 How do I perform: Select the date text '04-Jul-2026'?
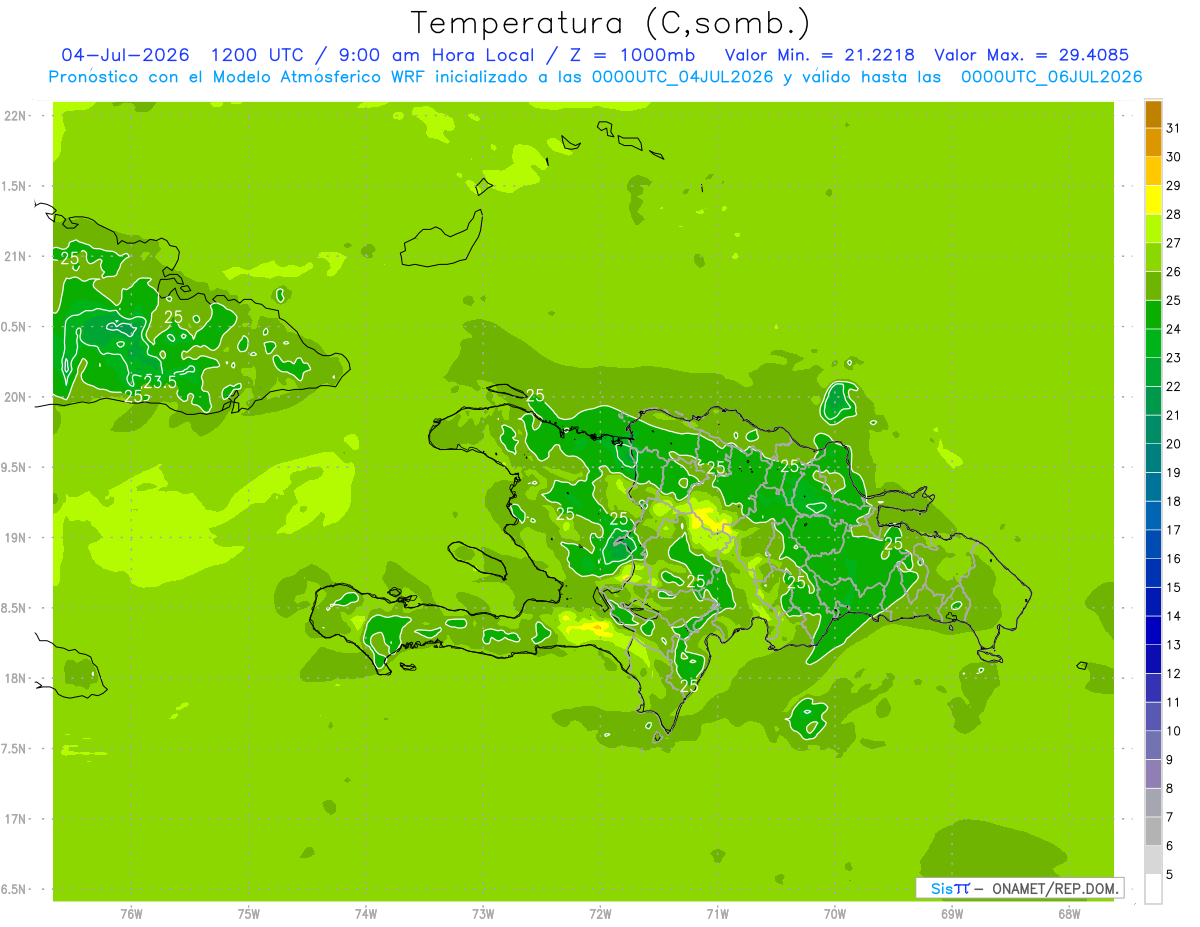pyautogui.click(x=126, y=55)
